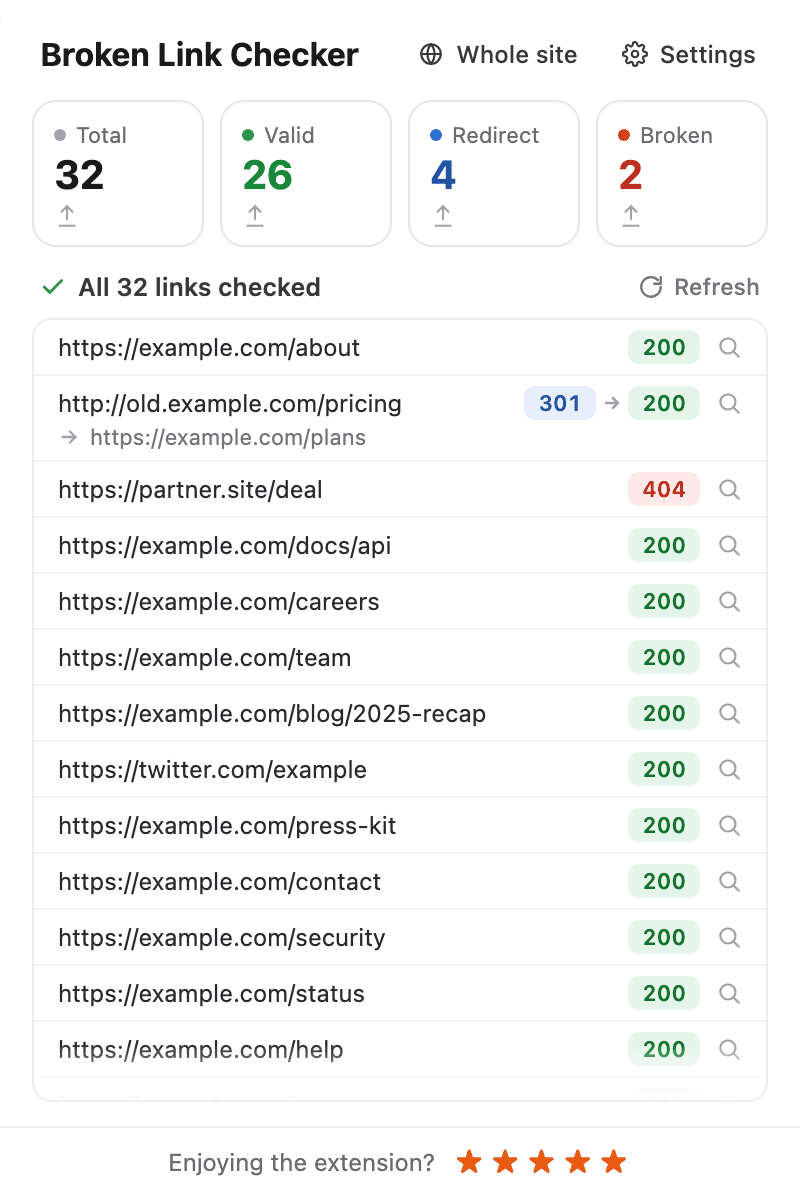Inspect the example.com/about link with magnifier
Screen dimensions: 800x1200
point(730,348)
